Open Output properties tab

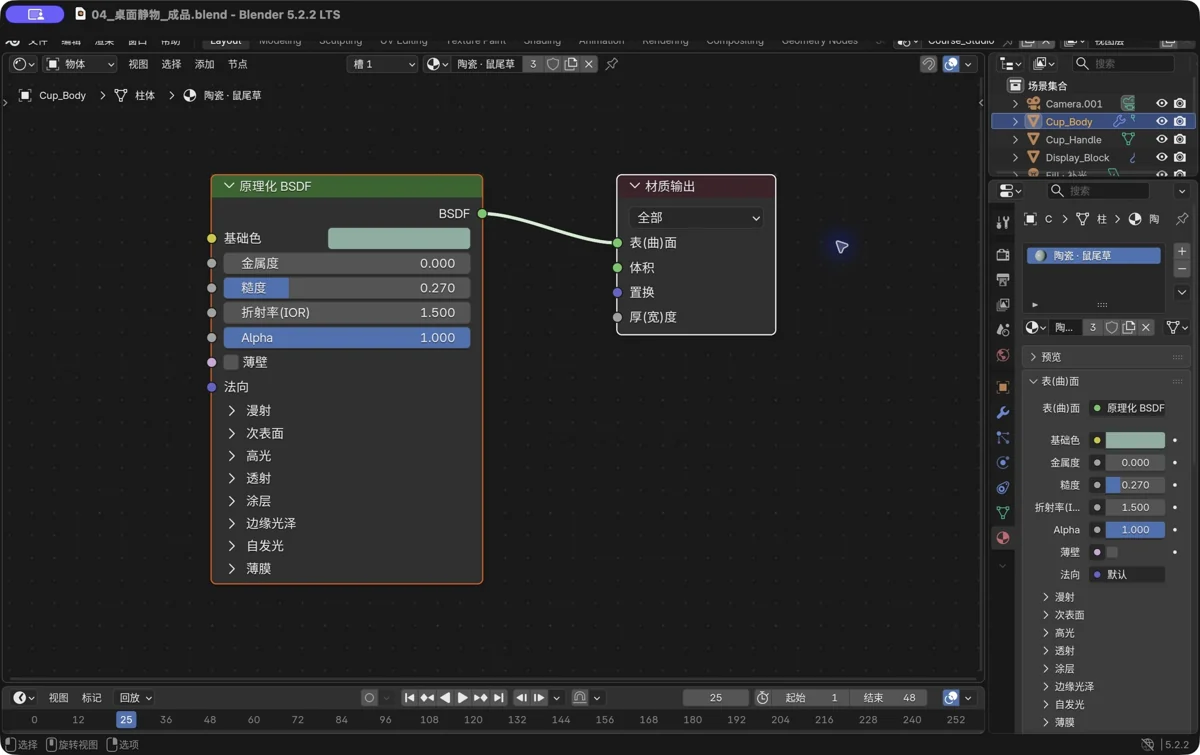click(x=1003, y=280)
